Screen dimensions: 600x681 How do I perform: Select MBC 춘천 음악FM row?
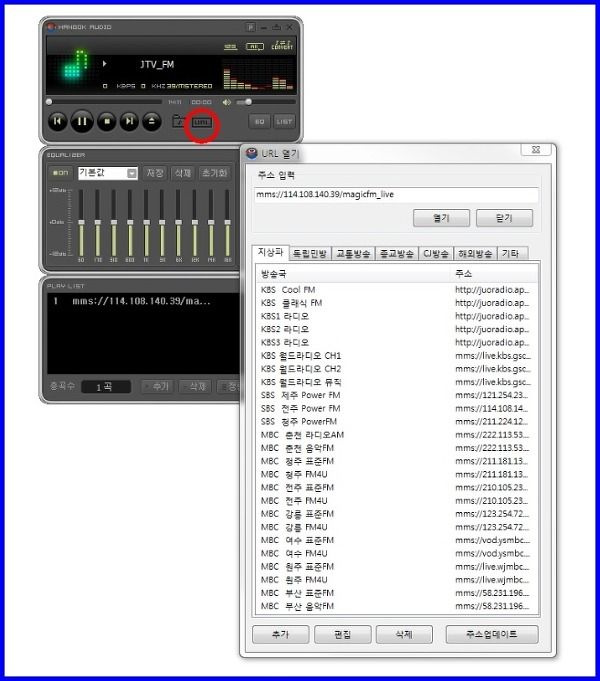point(397,448)
